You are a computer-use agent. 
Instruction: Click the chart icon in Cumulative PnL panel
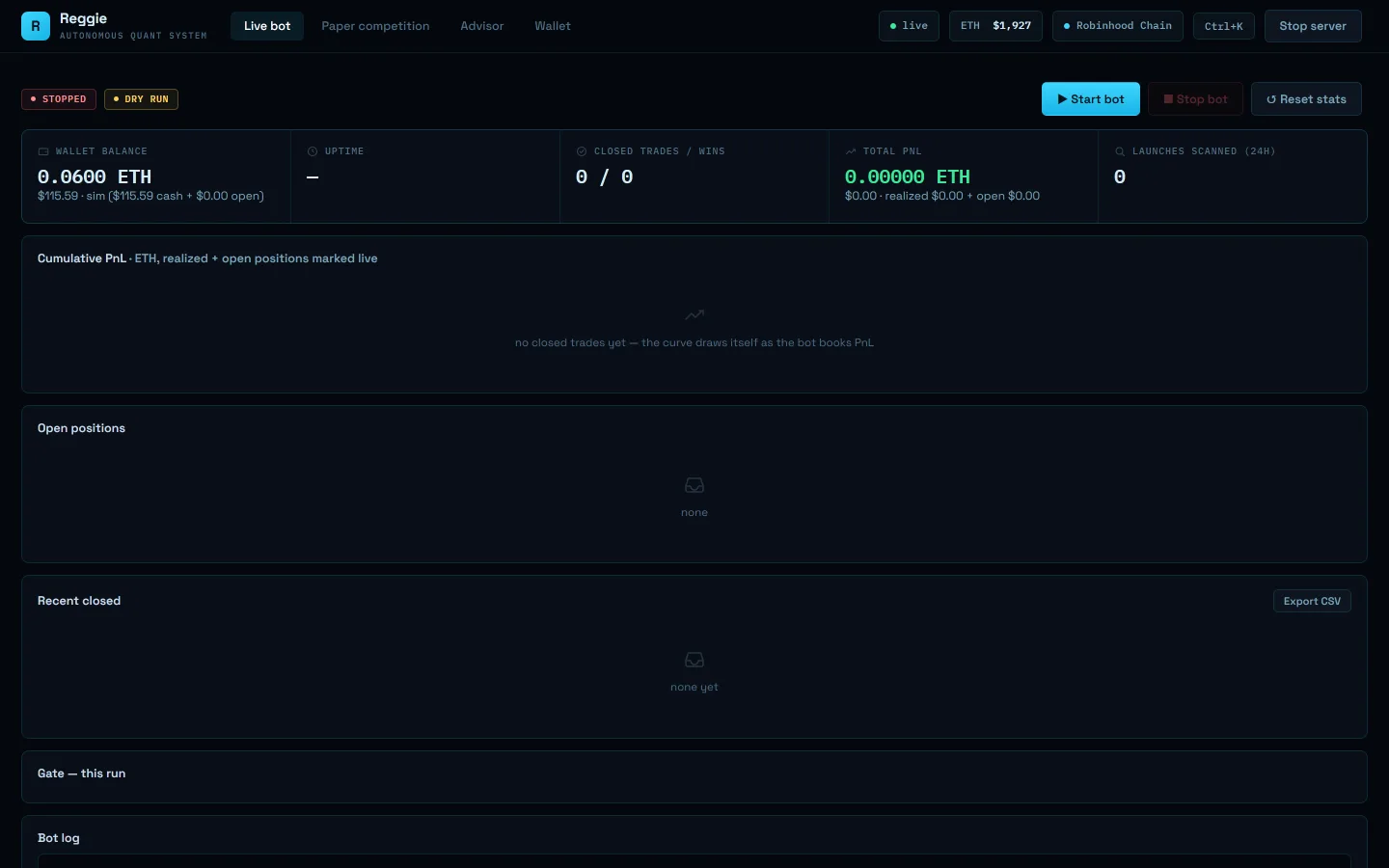pyautogui.click(x=694, y=314)
